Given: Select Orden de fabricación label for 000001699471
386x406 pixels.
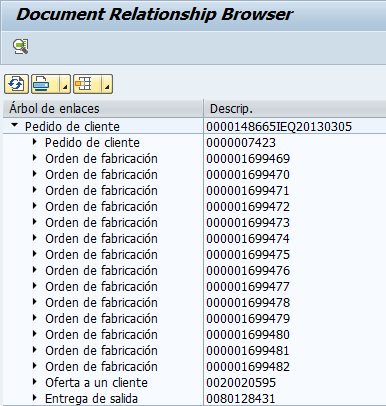Looking at the screenshot, I should pos(101,191).
